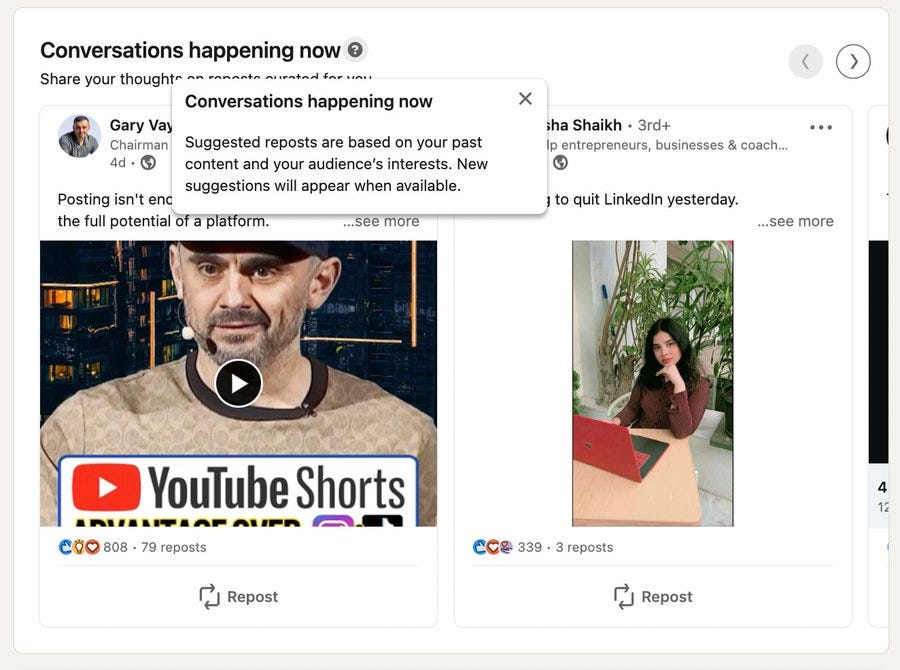Click the 'Chairman' headline under Gary's name
The width and height of the screenshot is (900, 670).
tap(139, 145)
